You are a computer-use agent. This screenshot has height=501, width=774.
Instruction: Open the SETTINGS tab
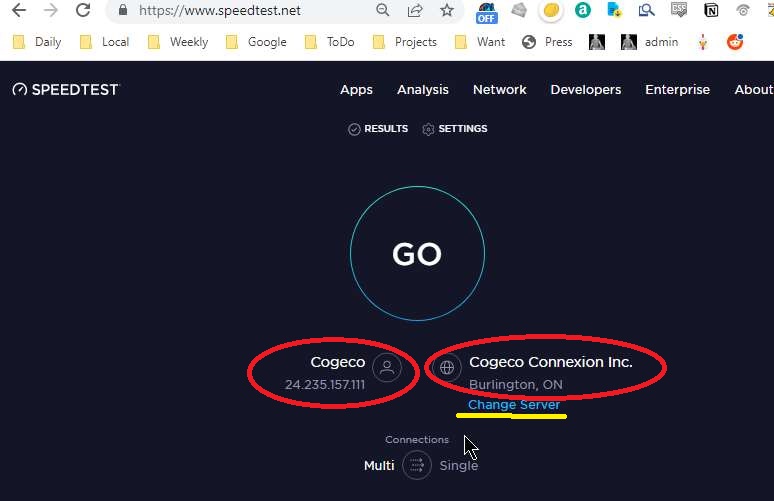[x=455, y=129]
